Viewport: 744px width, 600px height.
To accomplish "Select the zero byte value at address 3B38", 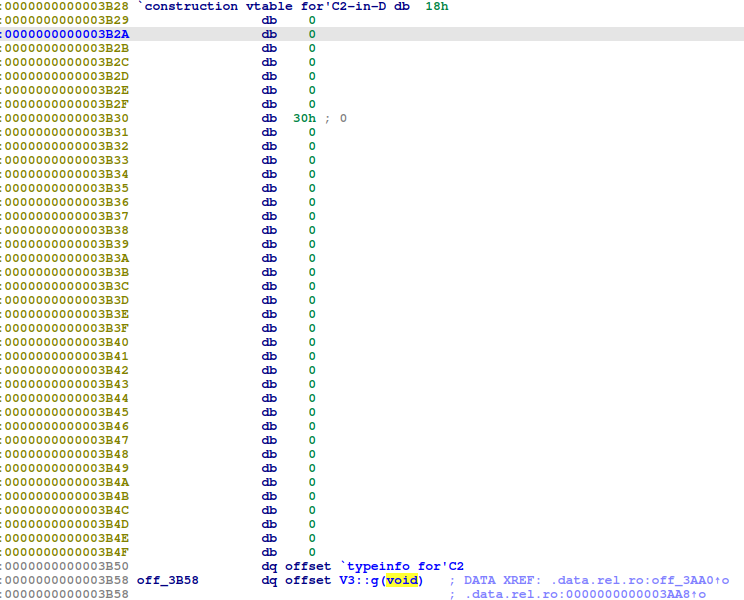I will (x=312, y=230).
